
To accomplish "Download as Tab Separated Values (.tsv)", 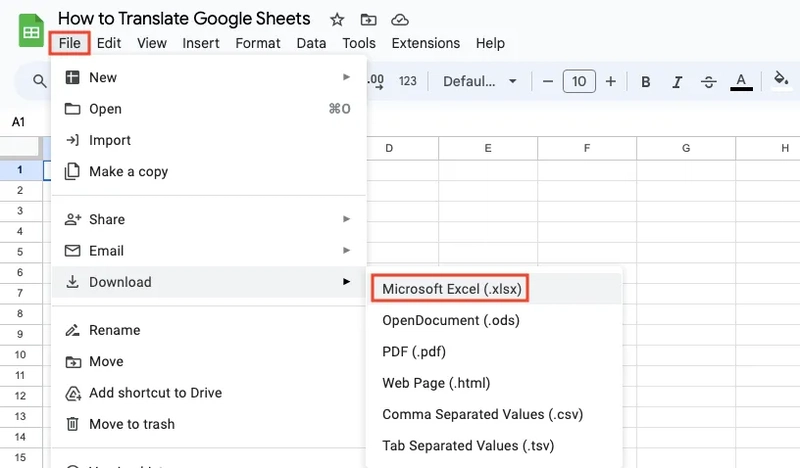I will pos(494,446).
